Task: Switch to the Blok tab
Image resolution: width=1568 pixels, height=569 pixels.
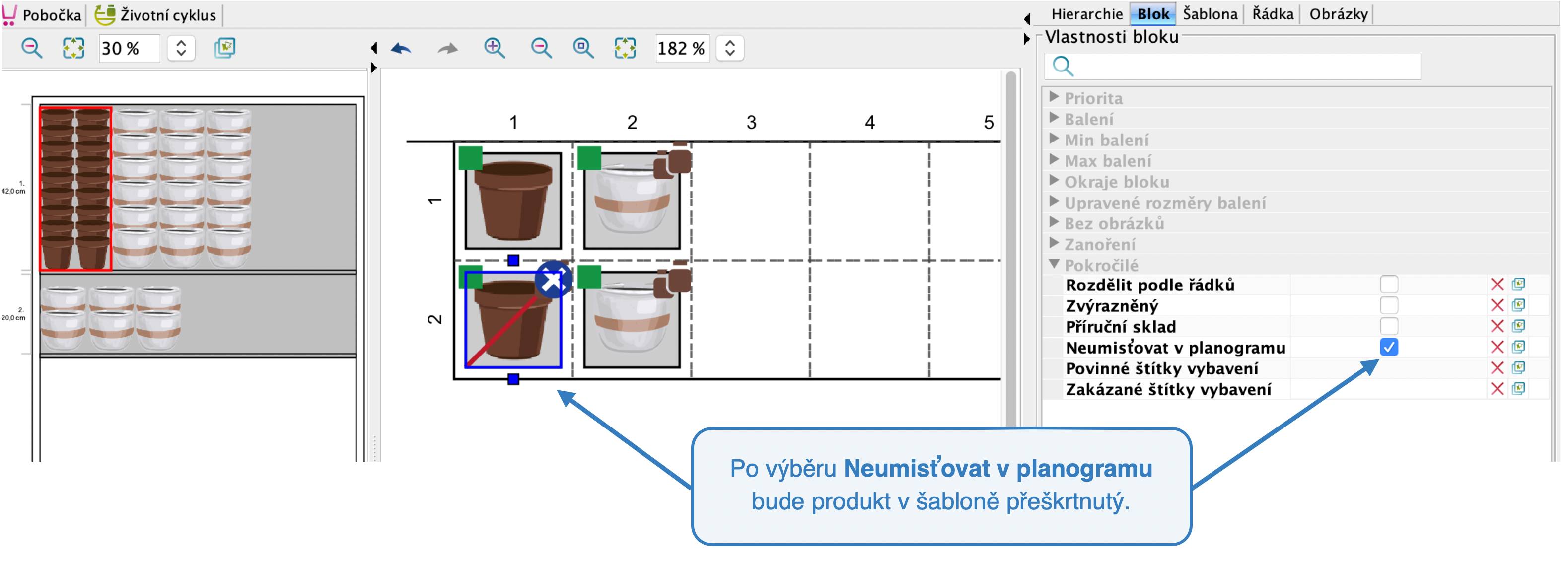Action: pyautogui.click(x=1153, y=14)
